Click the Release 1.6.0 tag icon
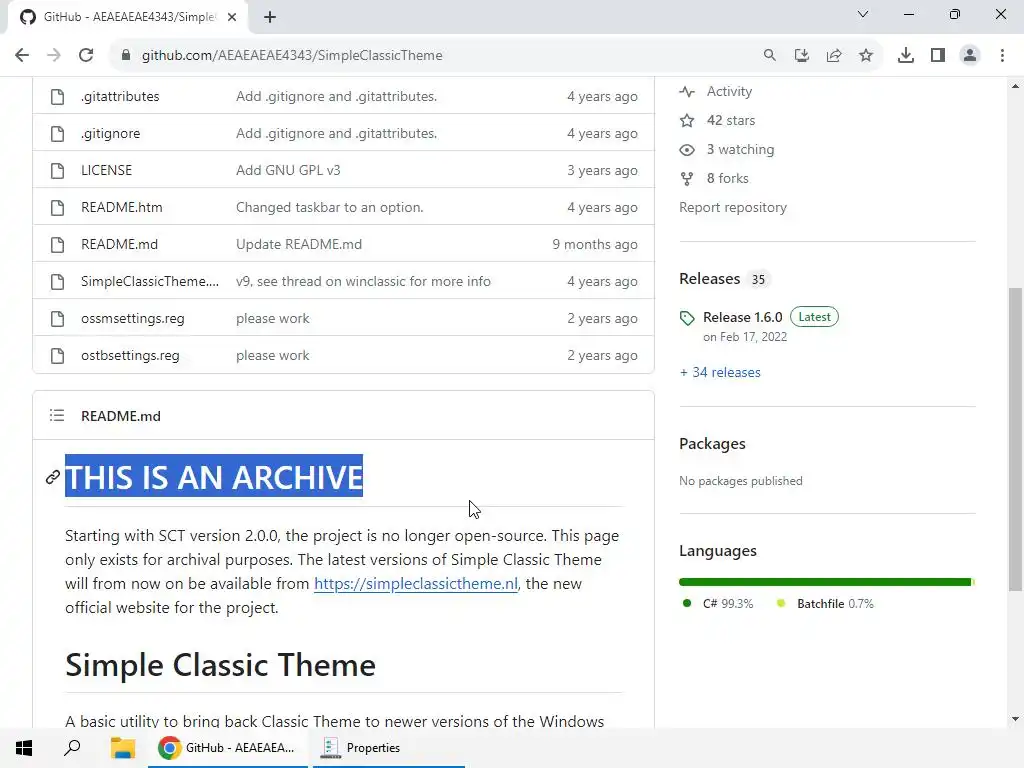The image size is (1024, 768). pyautogui.click(x=687, y=318)
